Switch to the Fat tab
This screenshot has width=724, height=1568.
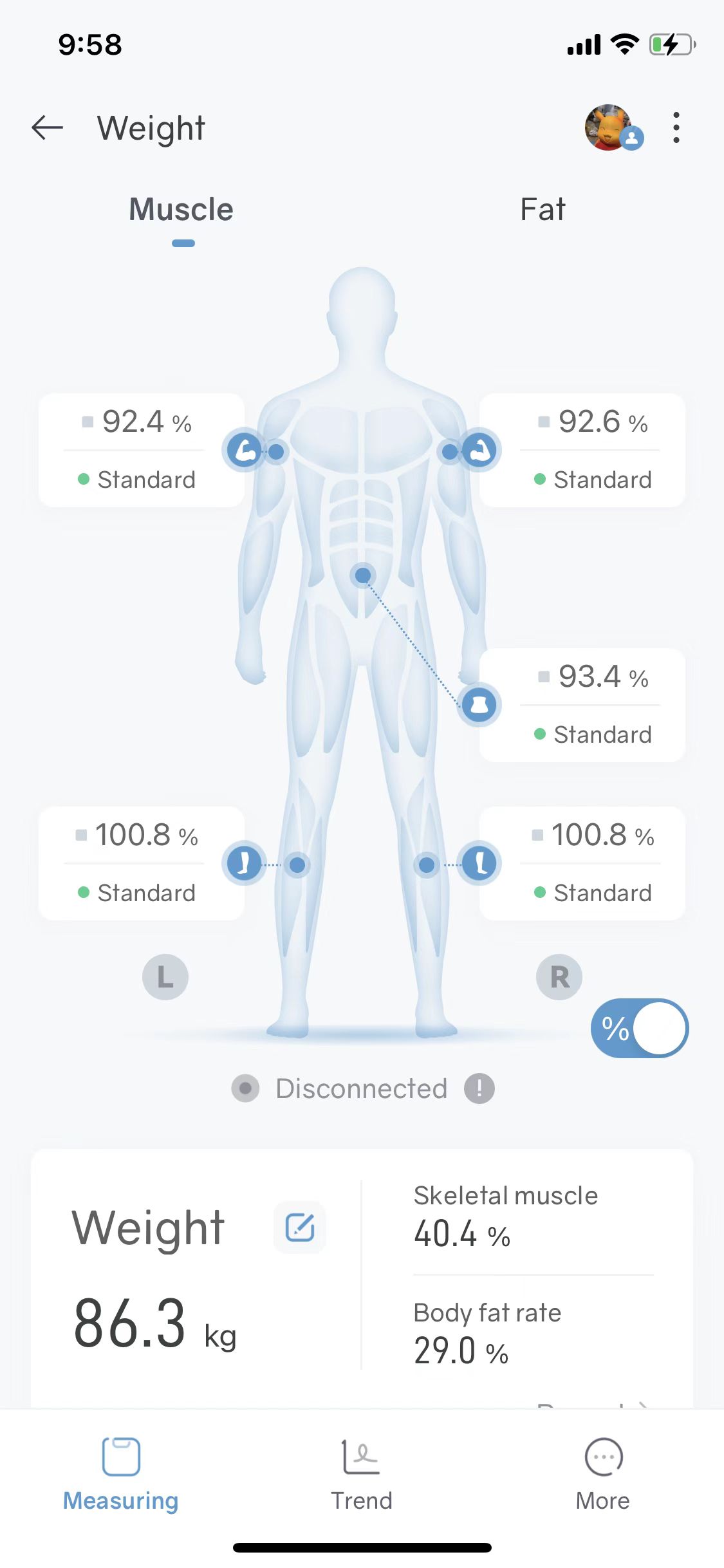[543, 210]
